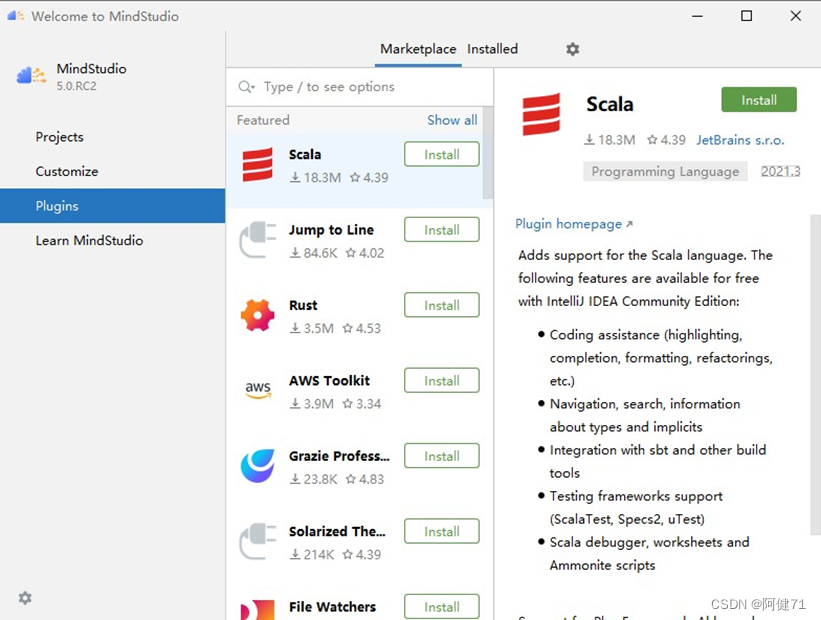Click the Rust plugin gear icon

258,313
